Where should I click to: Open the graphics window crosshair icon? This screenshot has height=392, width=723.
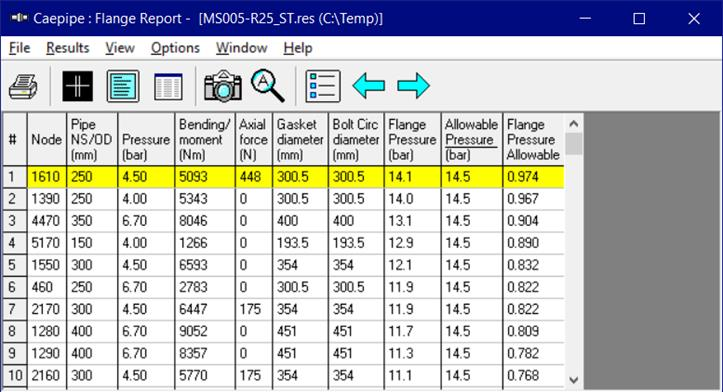tap(77, 86)
